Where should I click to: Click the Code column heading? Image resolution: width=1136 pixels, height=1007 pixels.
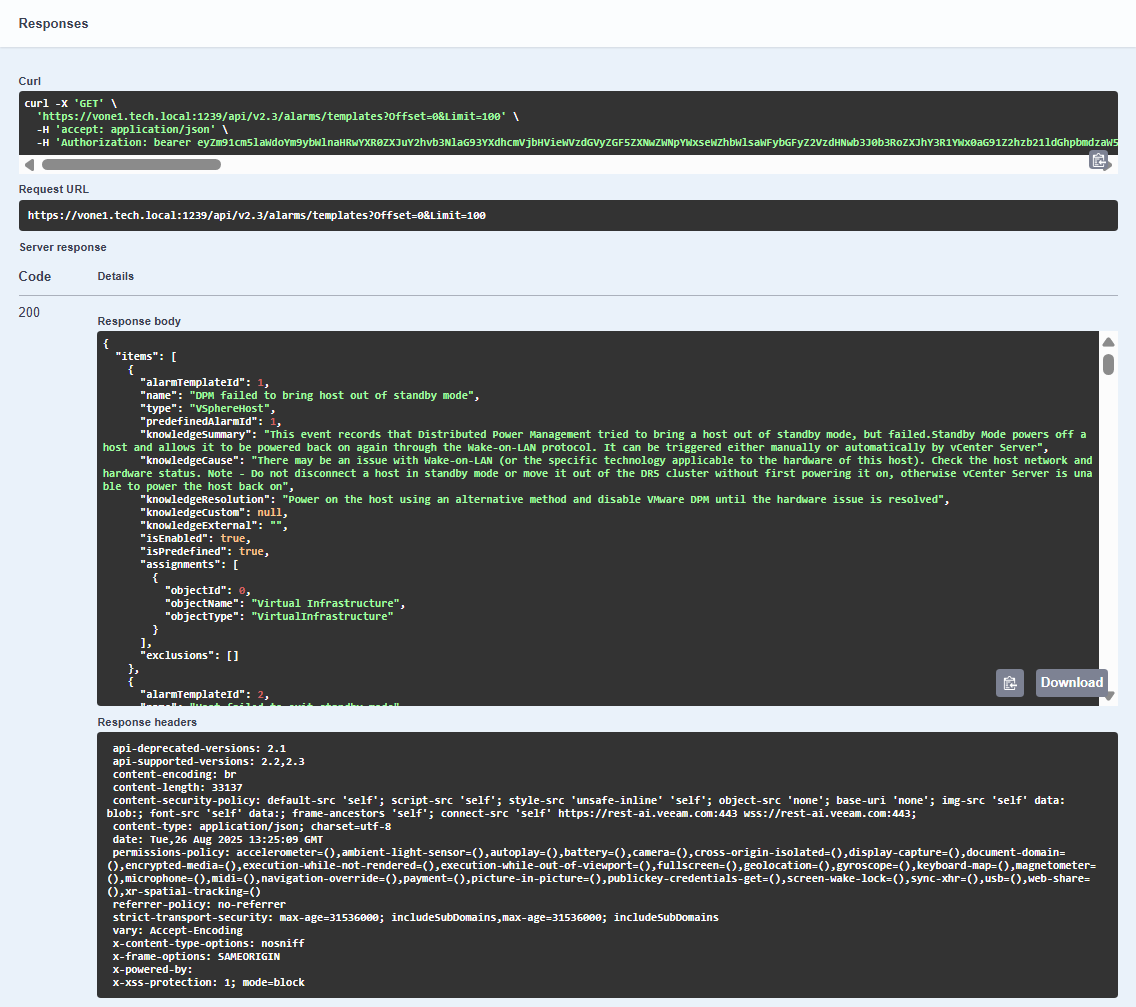(35, 276)
